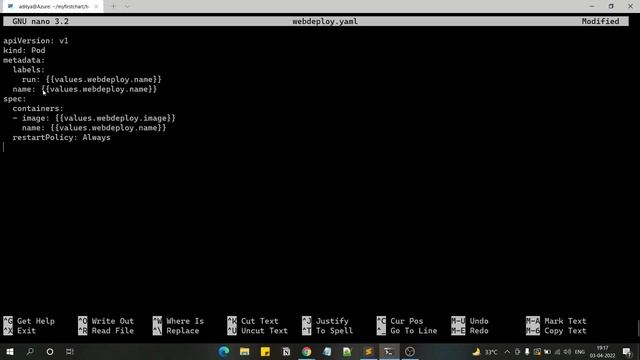Open a new terminal tab with plus
Viewport: 640px width, 360px height.
coord(113,7)
